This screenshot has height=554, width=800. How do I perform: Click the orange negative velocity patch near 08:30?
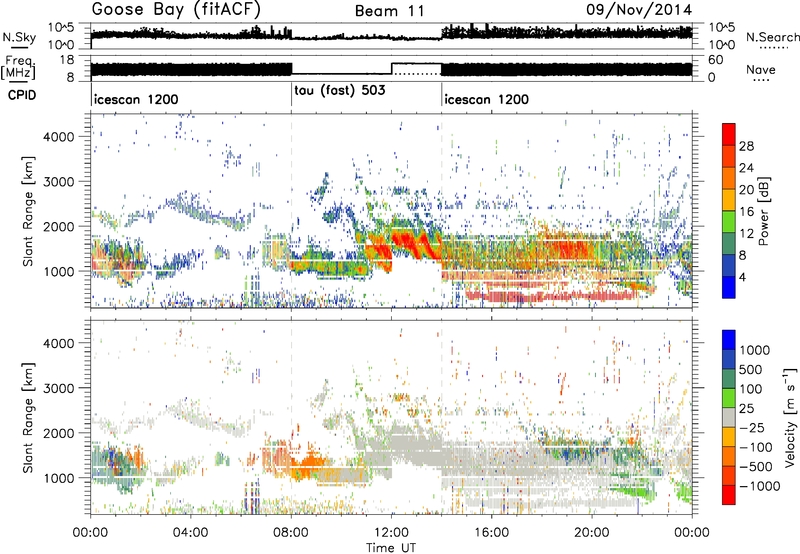pyautogui.click(x=308, y=467)
